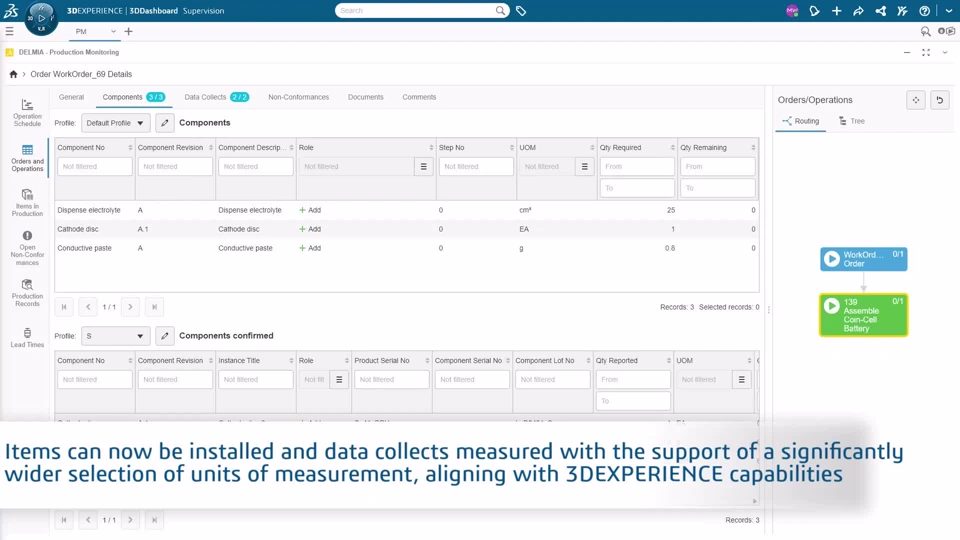Open Production Records in sidebar
Image resolution: width=960 pixels, height=540 pixels.
click(27, 293)
